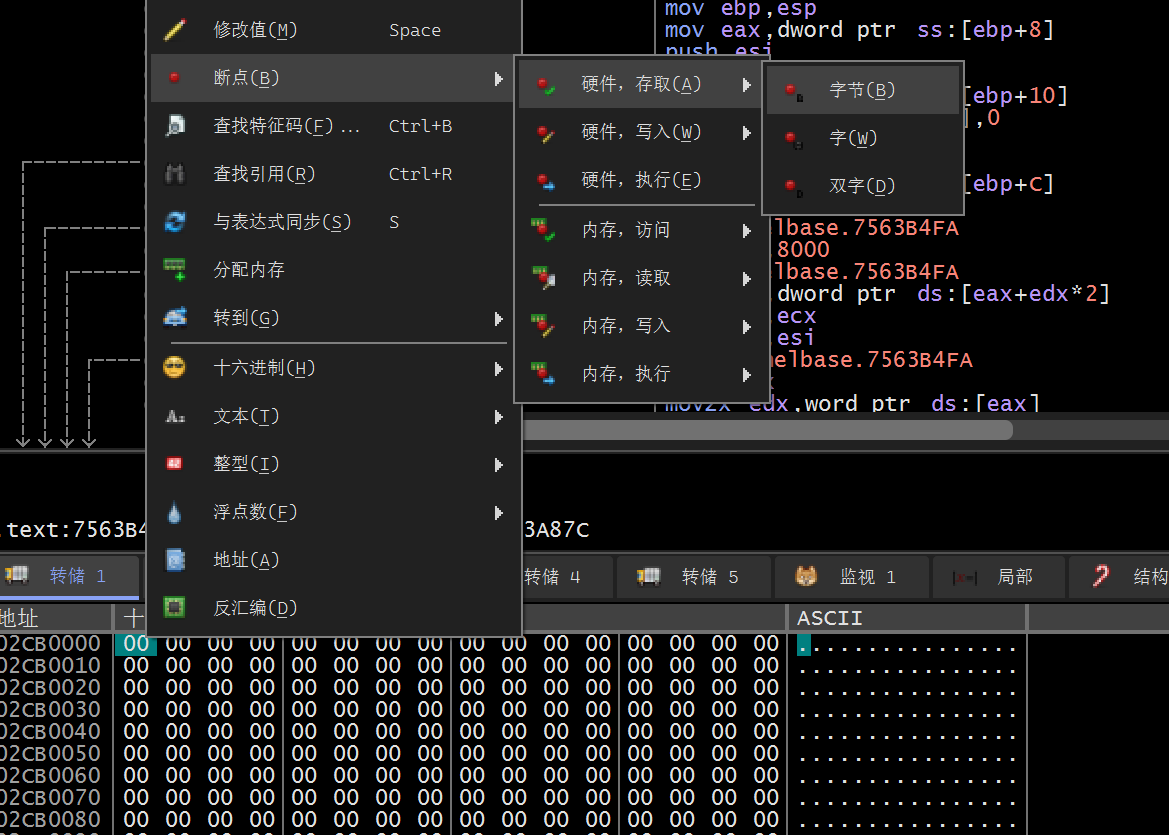This screenshot has height=835, width=1169.
Task: Expand the 内存, 执行 submenu arrow
Action: tap(746, 375)
